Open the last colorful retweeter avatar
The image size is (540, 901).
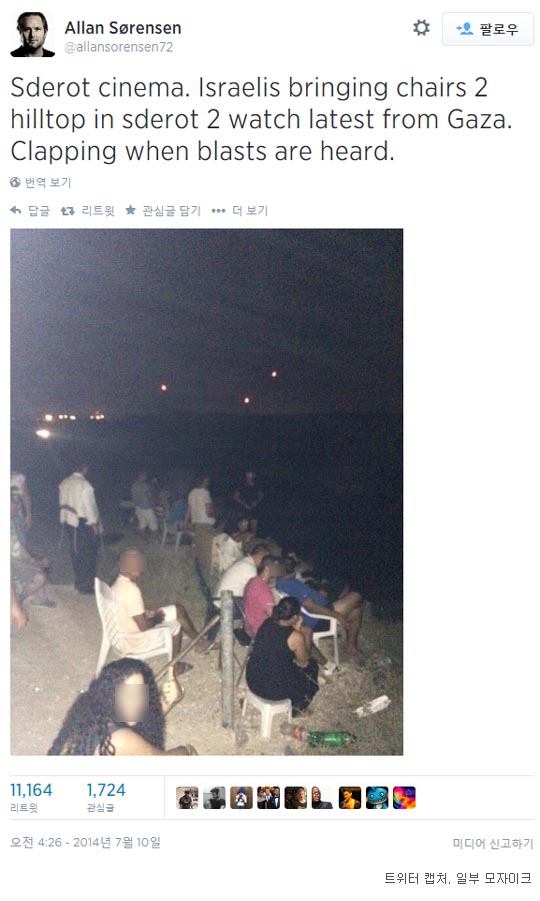point(404,798)
